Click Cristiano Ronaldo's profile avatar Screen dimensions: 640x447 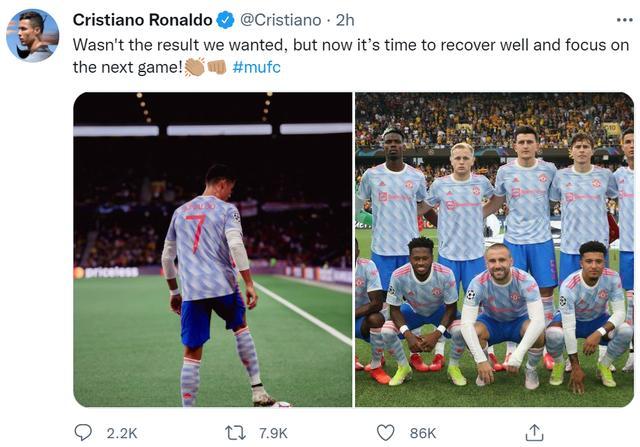[32, 36]
